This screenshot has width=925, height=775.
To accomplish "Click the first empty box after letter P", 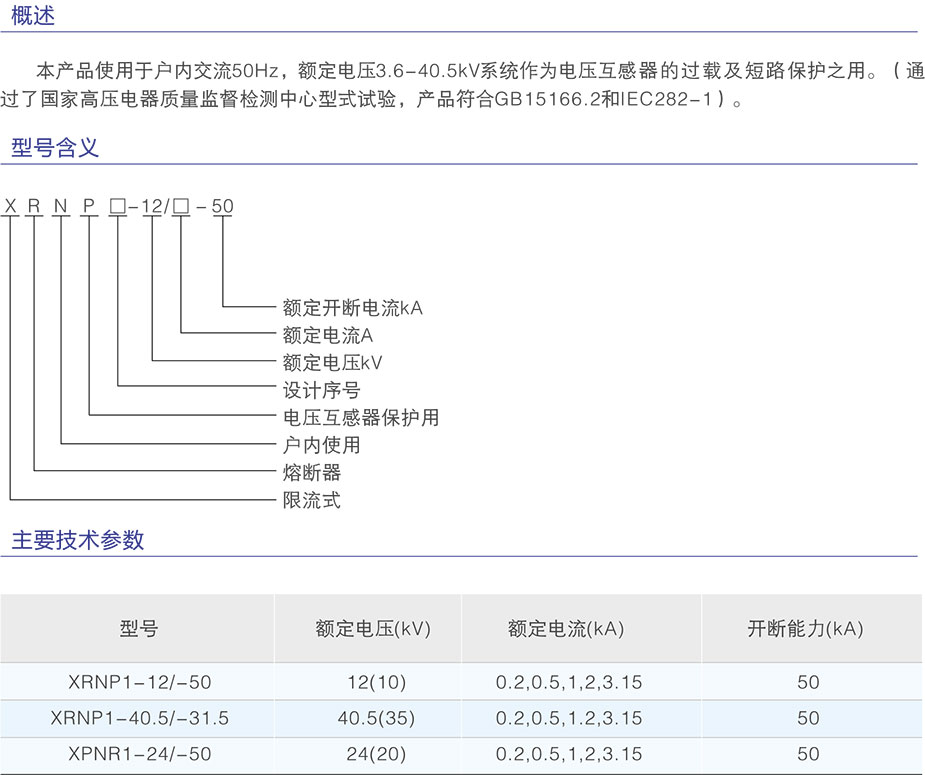I will point(117,207).
